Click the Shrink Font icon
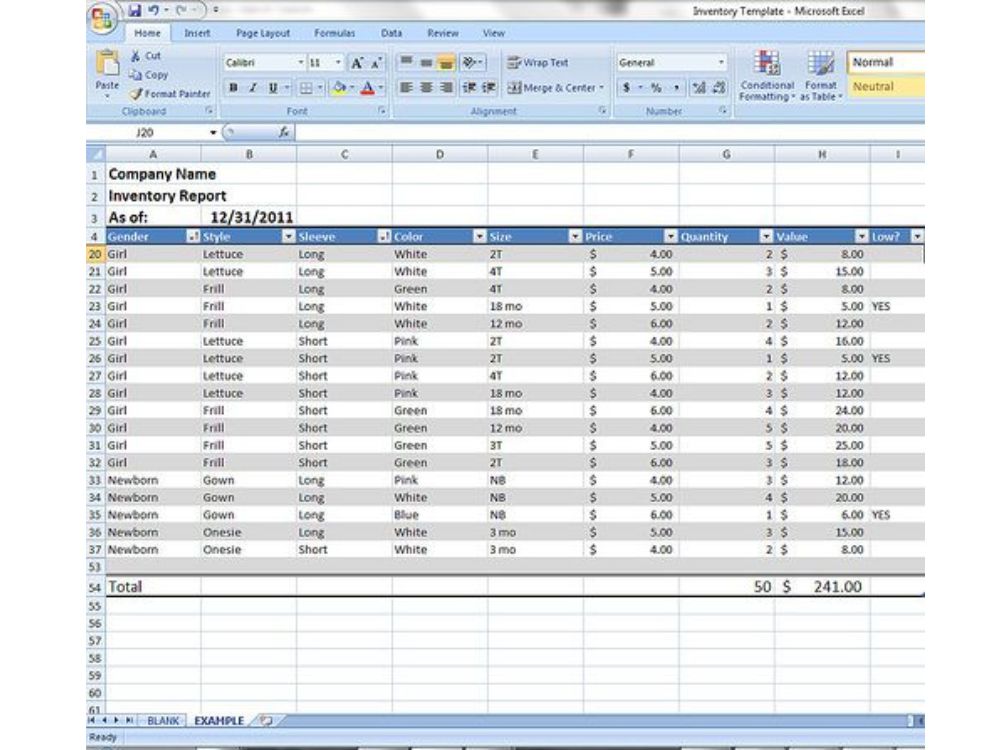 point(376,62)
